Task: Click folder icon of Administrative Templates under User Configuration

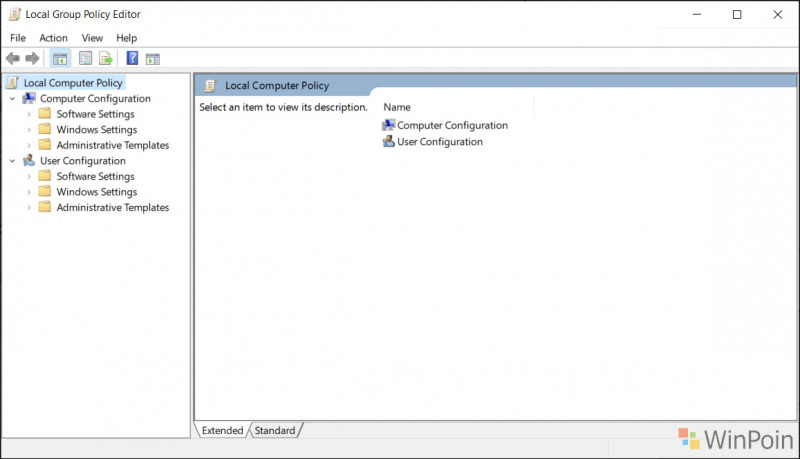Action: pos(45,207)
